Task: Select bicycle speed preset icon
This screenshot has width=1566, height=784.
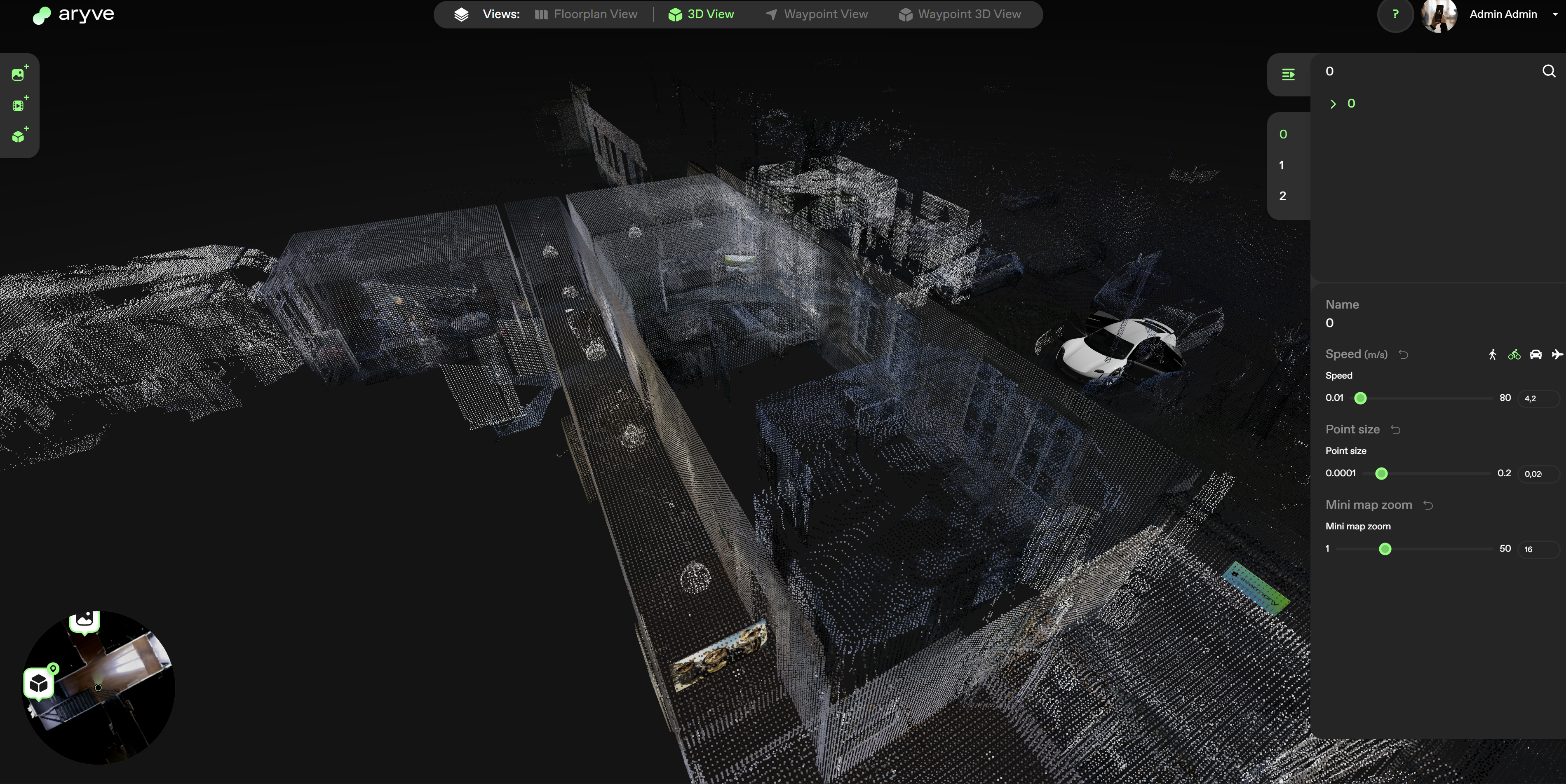Action: pyautogui.click(x=1514, y=354)
